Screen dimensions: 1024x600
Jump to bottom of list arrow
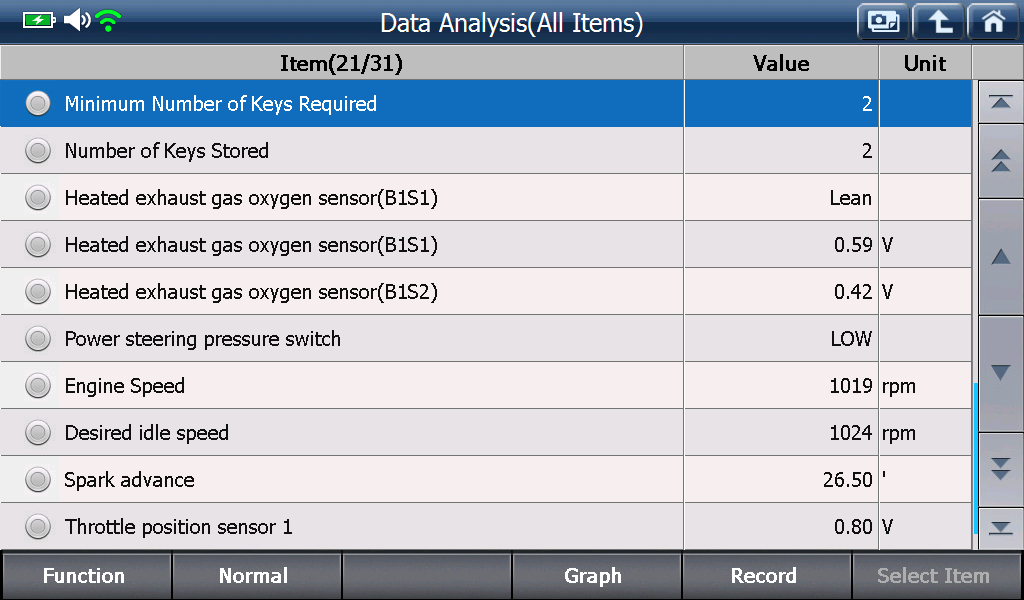pos(1000,528)
